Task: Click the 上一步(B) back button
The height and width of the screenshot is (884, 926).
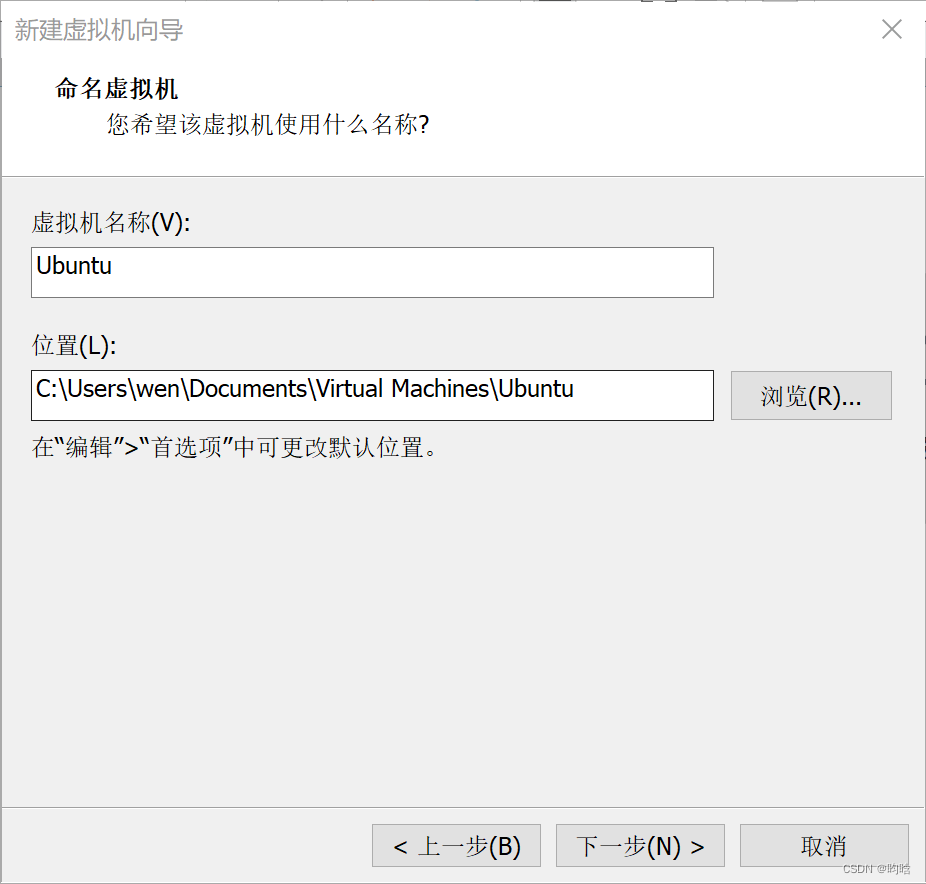Action: point(455,845)
